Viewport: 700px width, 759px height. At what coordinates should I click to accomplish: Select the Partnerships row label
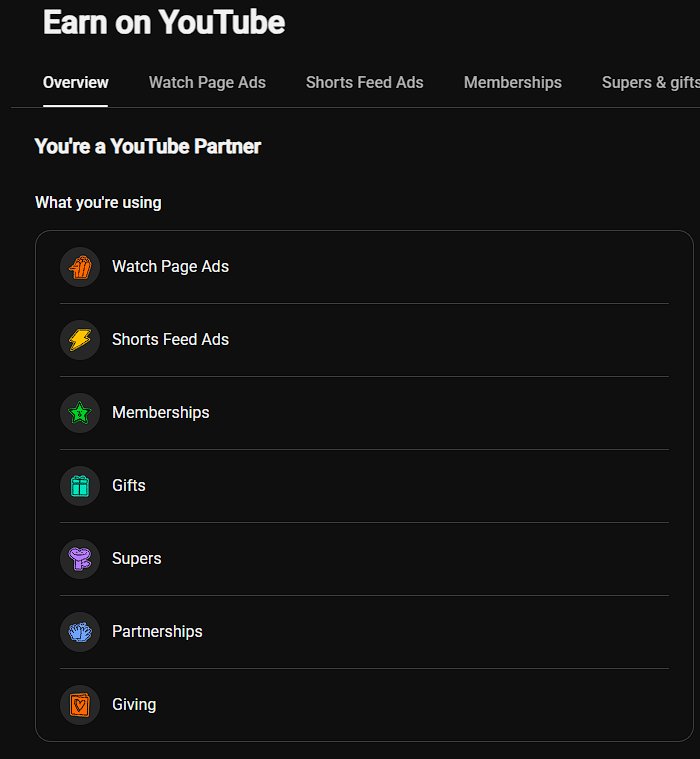click(157, 632)
